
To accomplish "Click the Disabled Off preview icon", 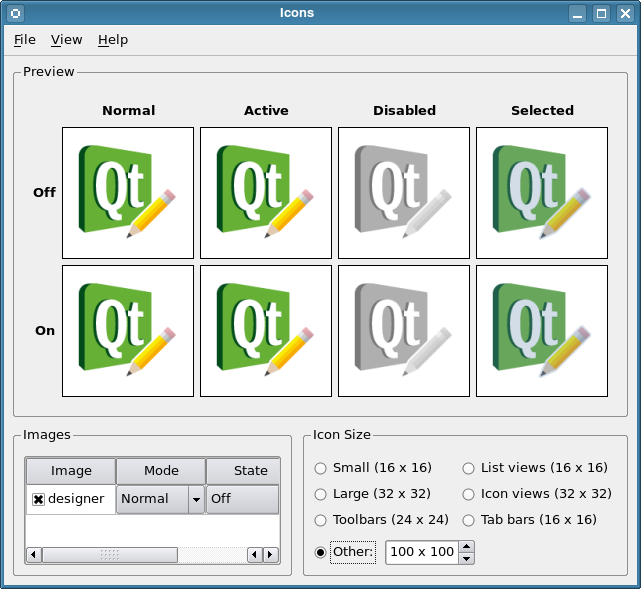I will point(404,193).
